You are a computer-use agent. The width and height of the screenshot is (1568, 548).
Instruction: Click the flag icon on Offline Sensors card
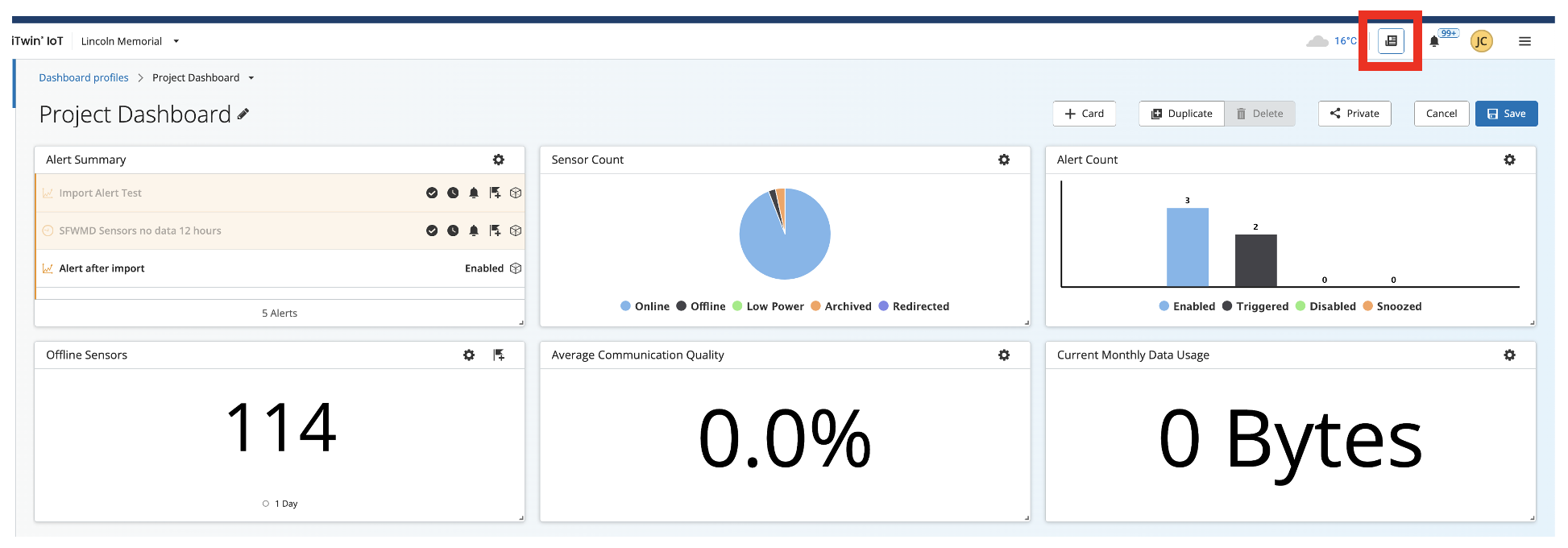tap(499, 355)
